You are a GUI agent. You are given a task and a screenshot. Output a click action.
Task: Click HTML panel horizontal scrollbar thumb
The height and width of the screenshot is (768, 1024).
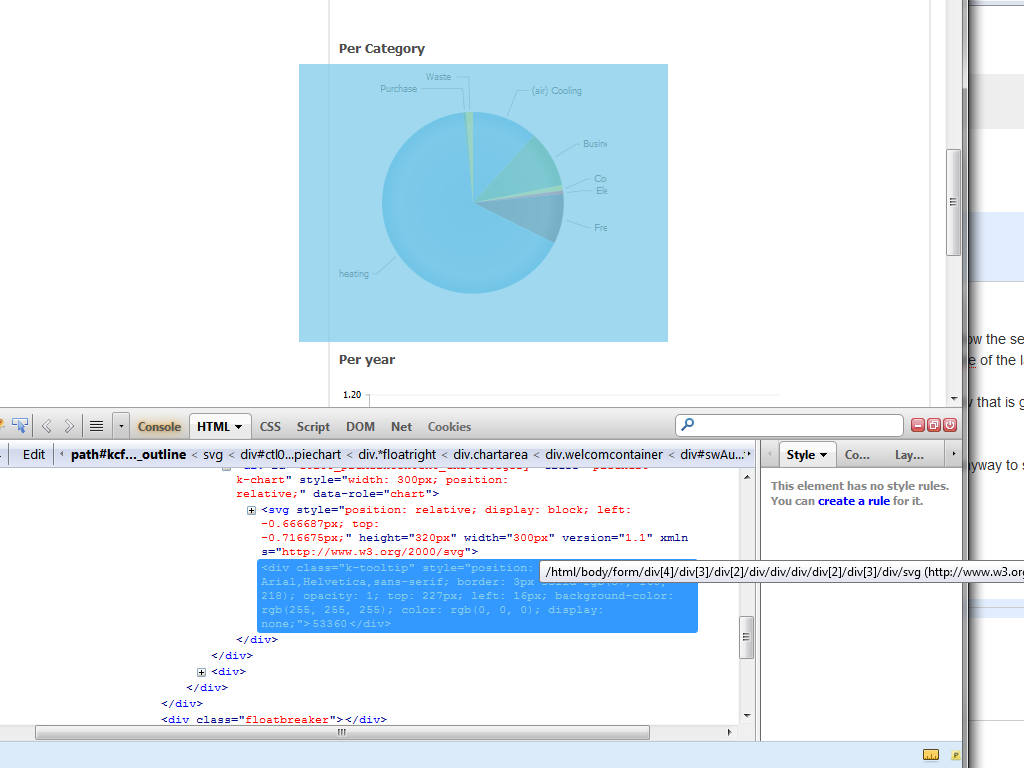[x=342, y=732]
